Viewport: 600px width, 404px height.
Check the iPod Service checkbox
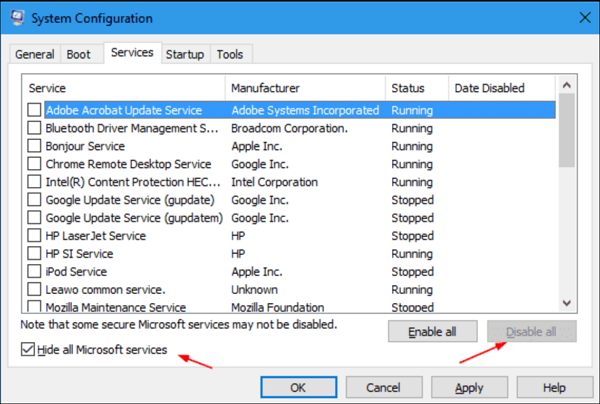click(x=35, y=272)
